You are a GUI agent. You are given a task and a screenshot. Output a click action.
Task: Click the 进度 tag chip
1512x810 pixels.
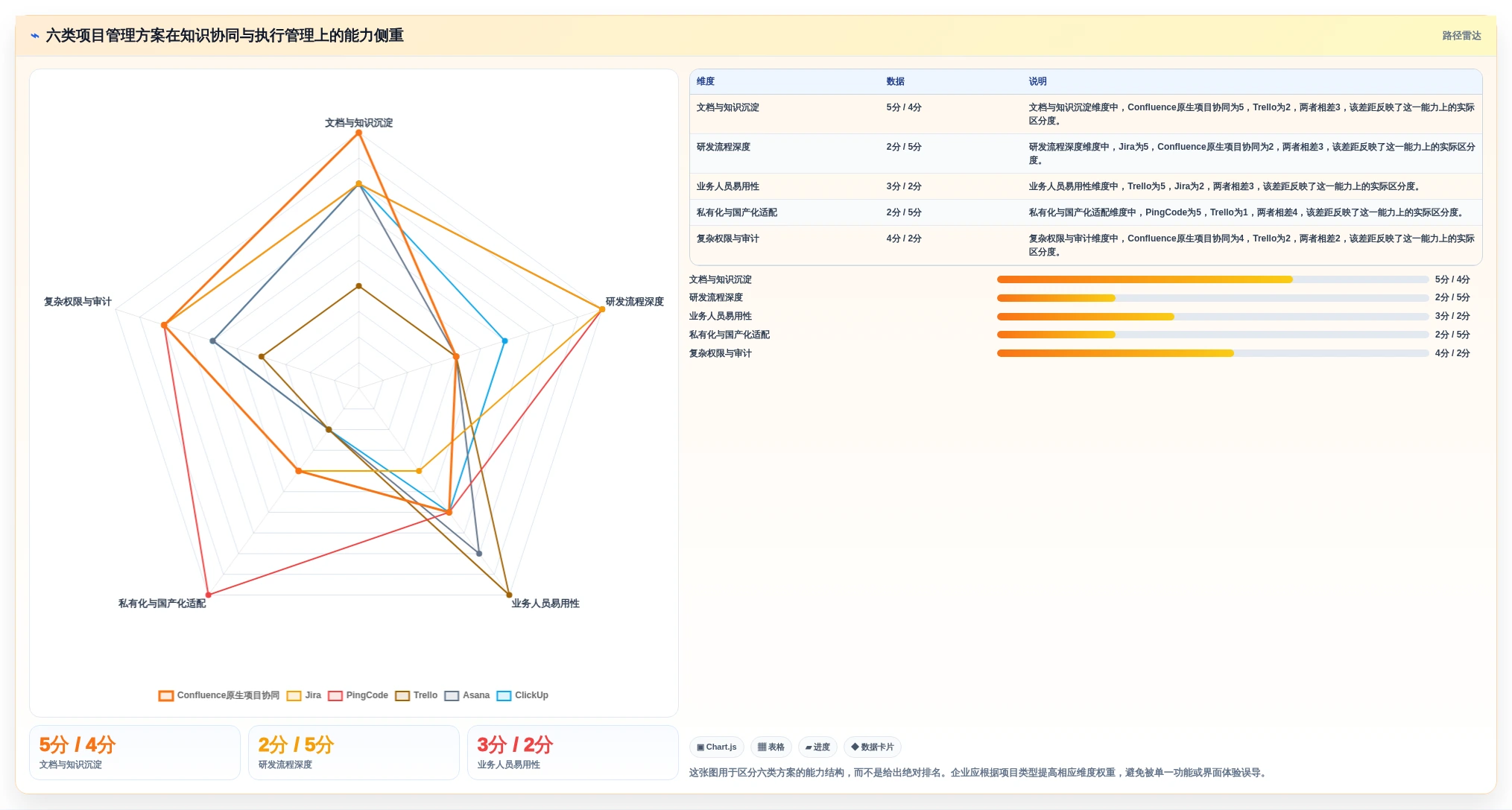817,747
